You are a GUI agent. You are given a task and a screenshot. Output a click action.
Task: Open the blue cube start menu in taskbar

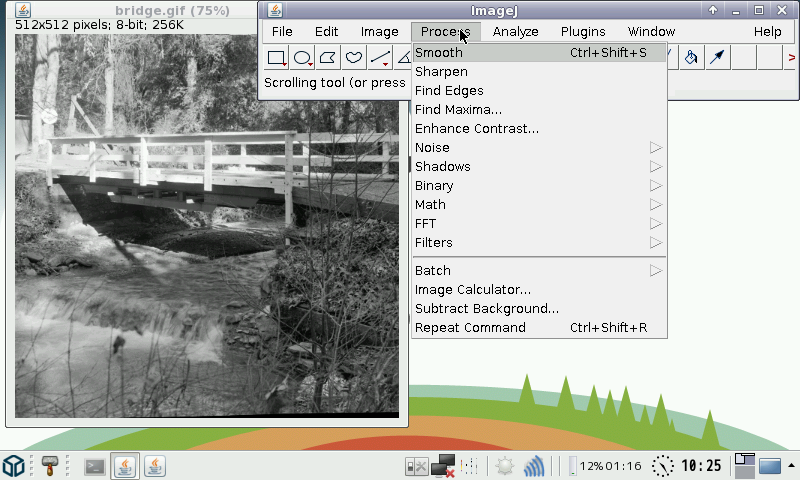click(14, 466)
